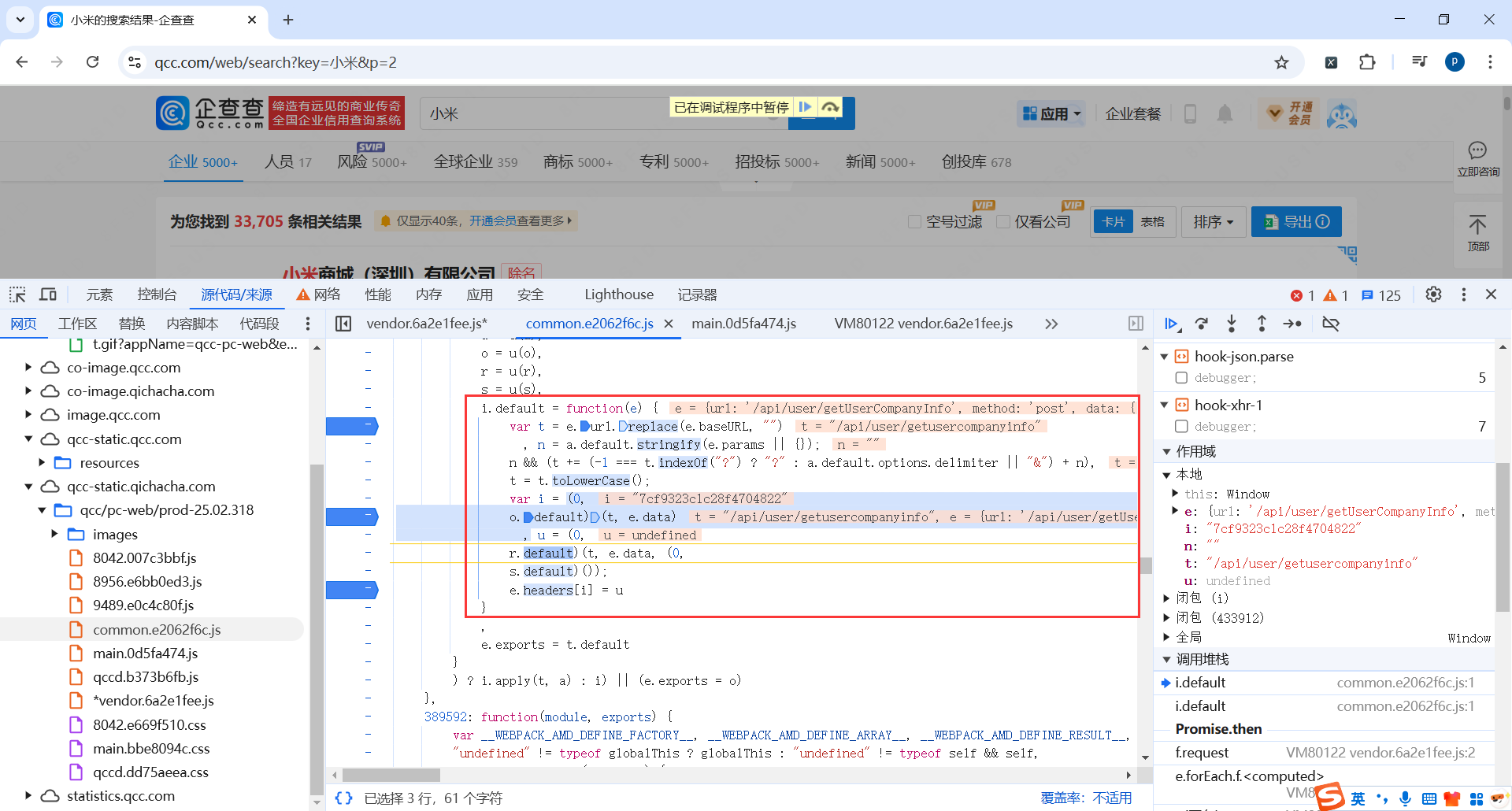The image size is (1512, 811).
Task: Deactivate breakpoints icon
Action: point(1331,324)
